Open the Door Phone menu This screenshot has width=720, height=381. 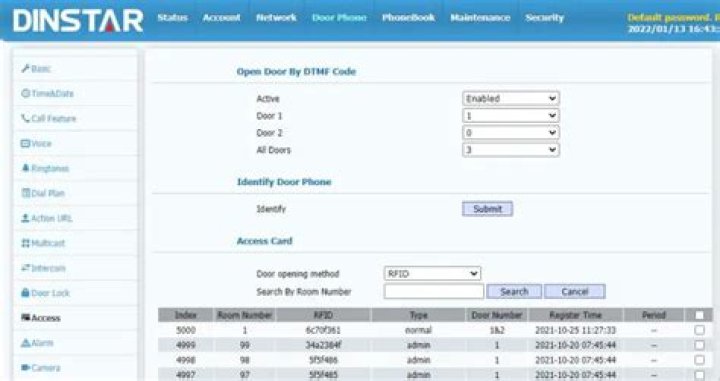pyautogui.click(x=339, y=17)
